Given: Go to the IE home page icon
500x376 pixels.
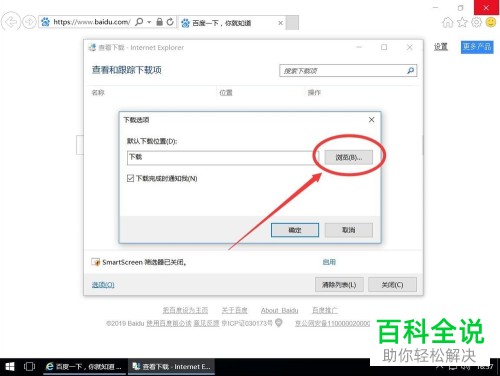Looking at the screenshot, I should point(447,22).
